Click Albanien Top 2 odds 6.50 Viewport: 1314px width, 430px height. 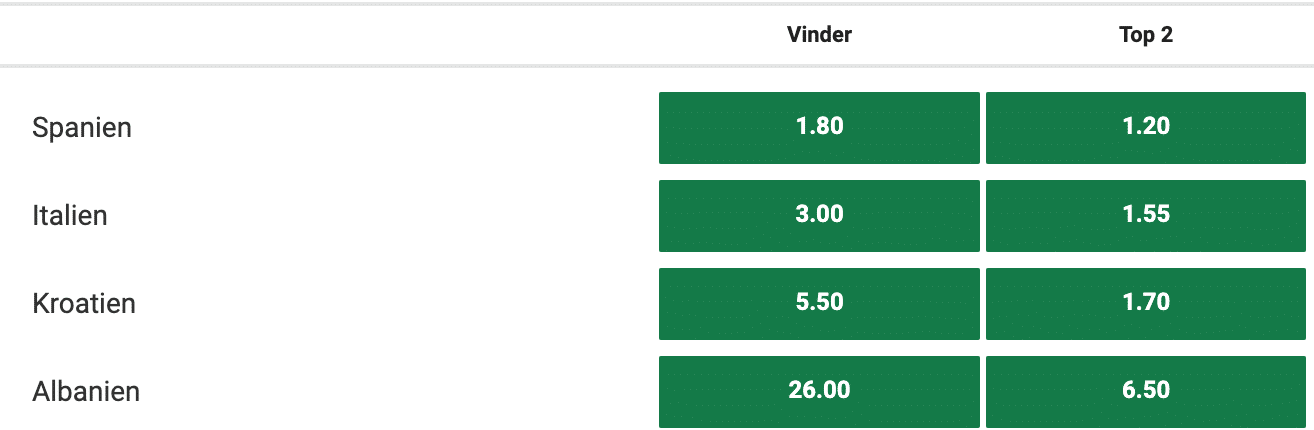point(1145,390)
